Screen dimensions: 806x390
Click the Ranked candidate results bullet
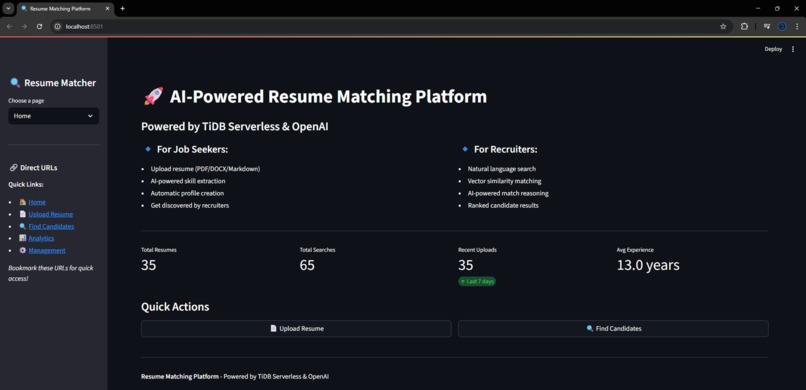pyautogui.click(x=503, y=206)
